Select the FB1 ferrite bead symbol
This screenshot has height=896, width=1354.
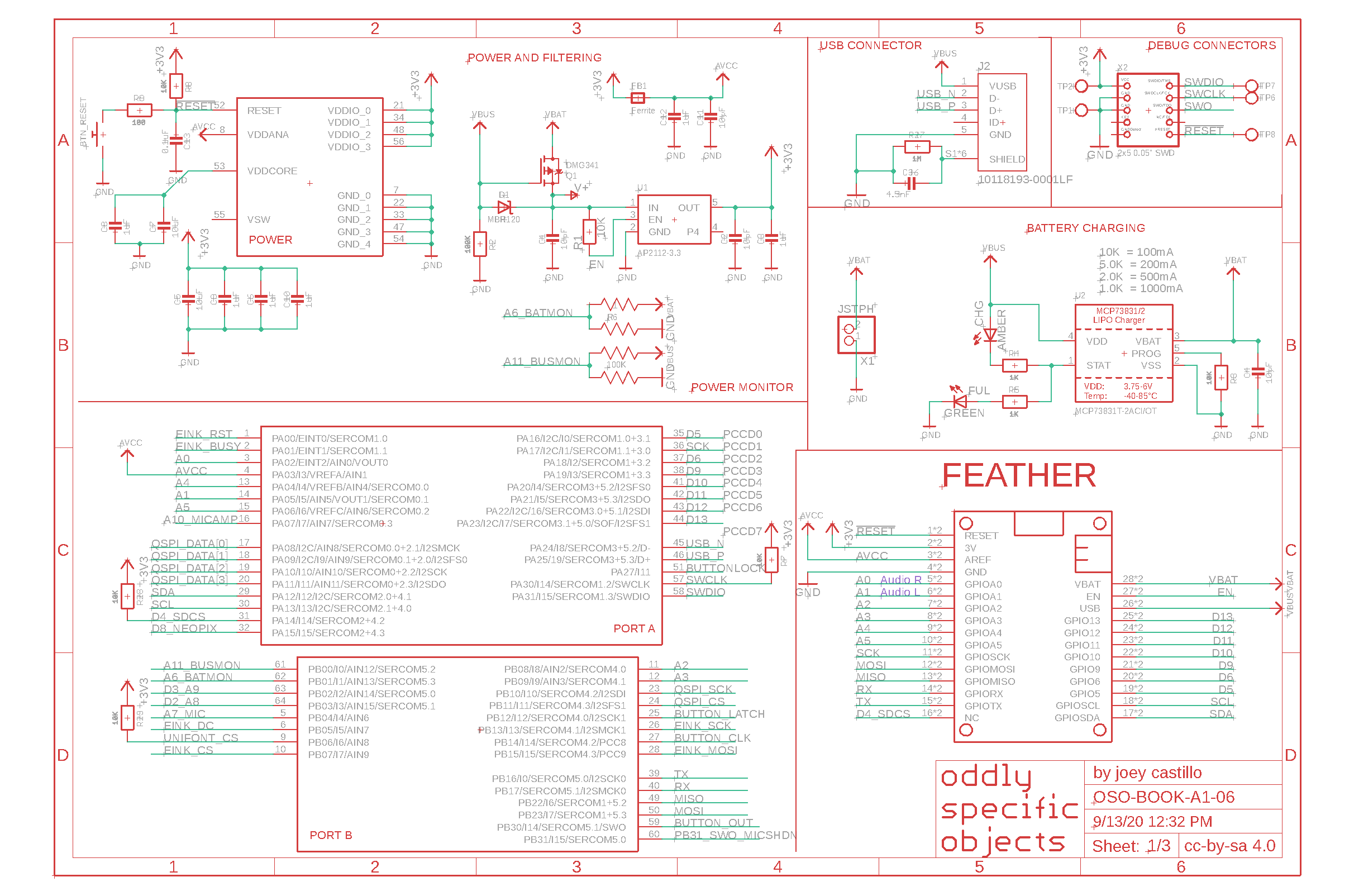(x=637, y=98)
